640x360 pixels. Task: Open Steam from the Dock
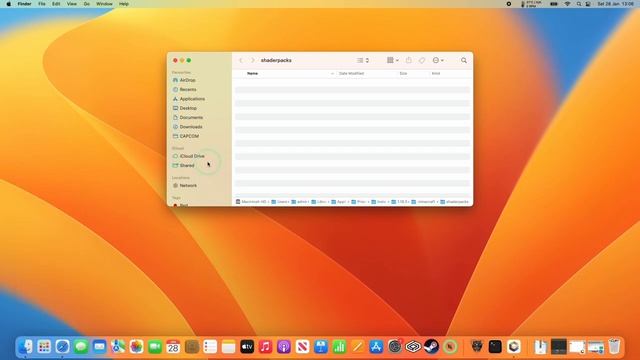coord(431,347)
